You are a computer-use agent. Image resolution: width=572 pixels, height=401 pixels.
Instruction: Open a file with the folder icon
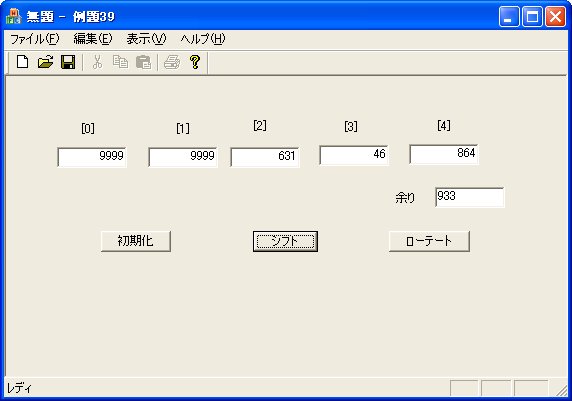[x=45, y=62]
